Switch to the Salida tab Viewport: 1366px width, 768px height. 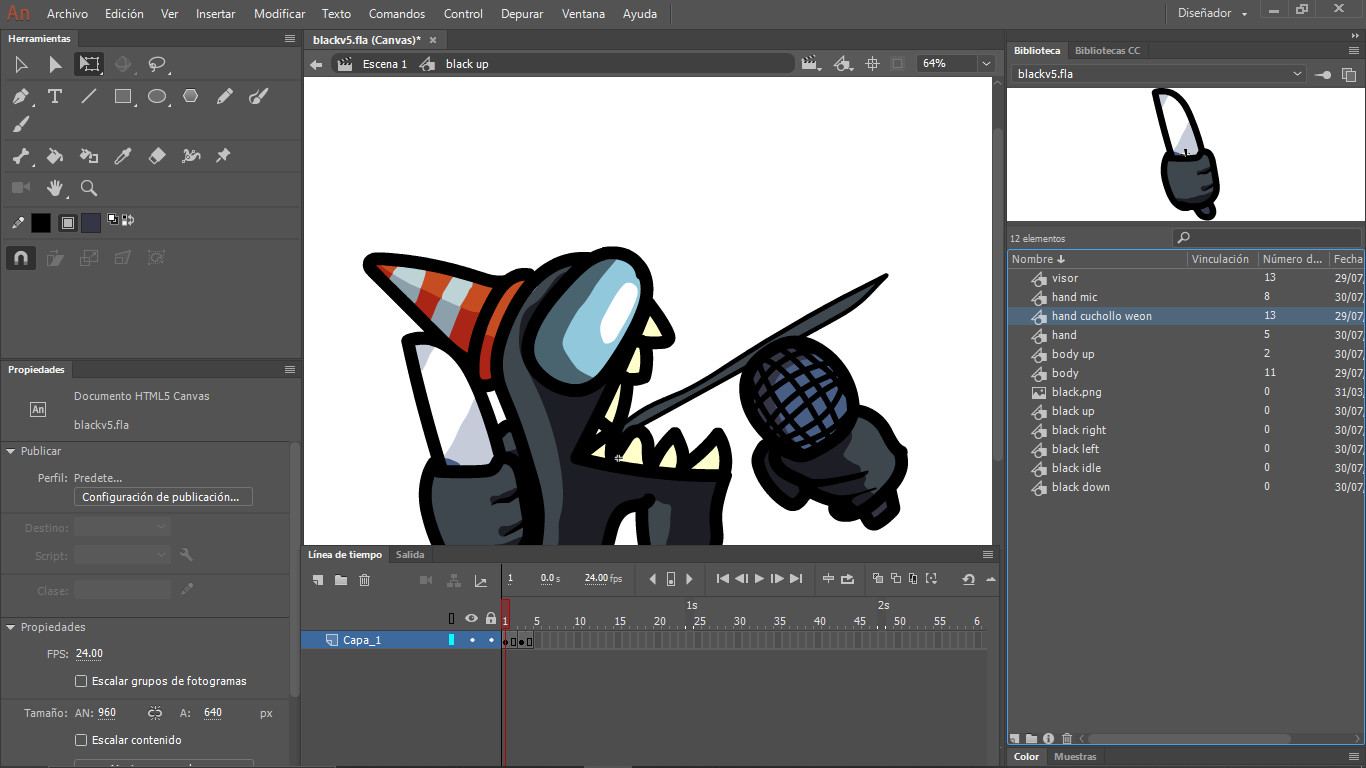(410, 554)
